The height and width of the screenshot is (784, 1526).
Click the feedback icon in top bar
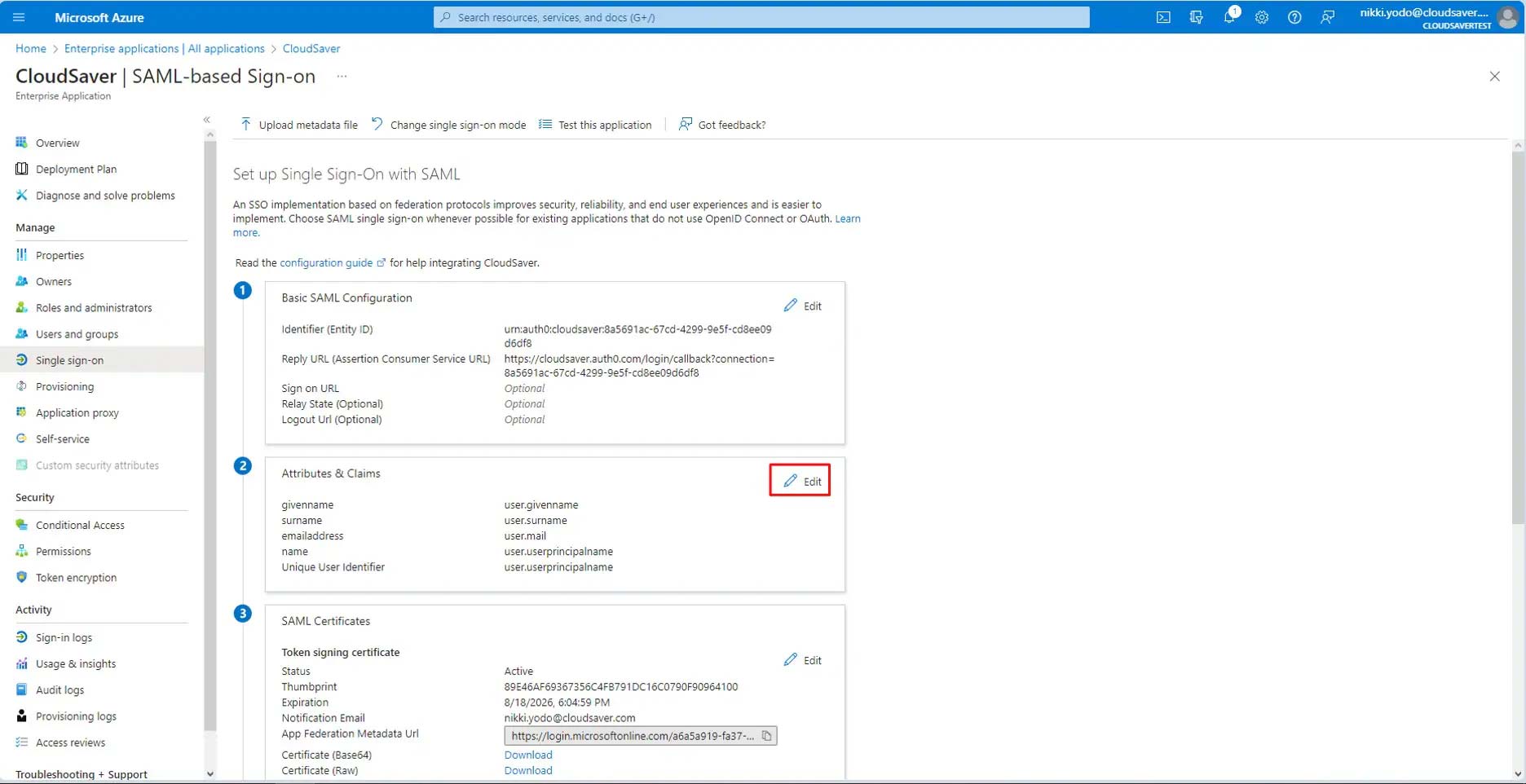pyautogui.click(x=1327, y=17)
